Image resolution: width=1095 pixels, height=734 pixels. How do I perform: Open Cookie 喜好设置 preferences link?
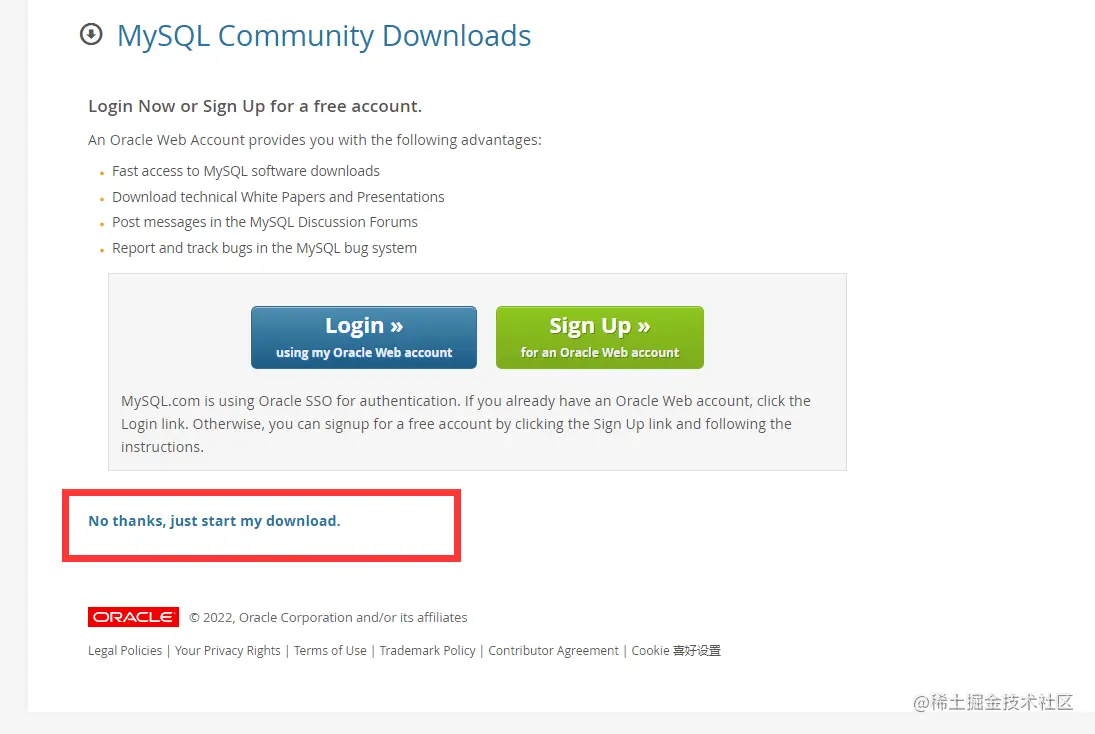pyautogui.click(x=676, y=650)
